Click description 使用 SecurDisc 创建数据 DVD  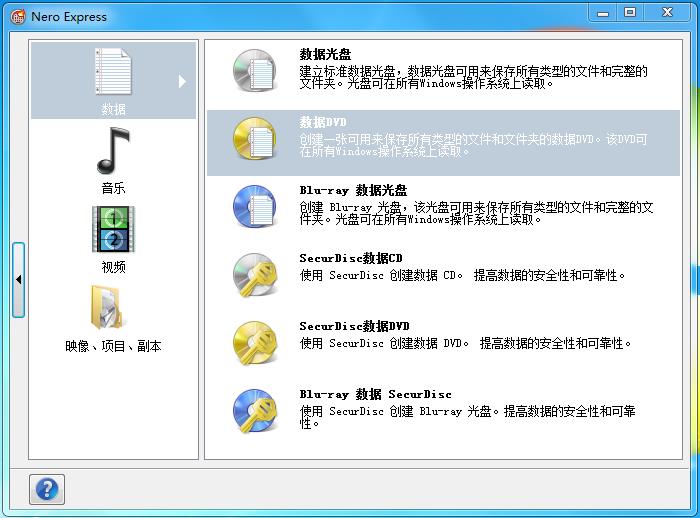(465, 343)
